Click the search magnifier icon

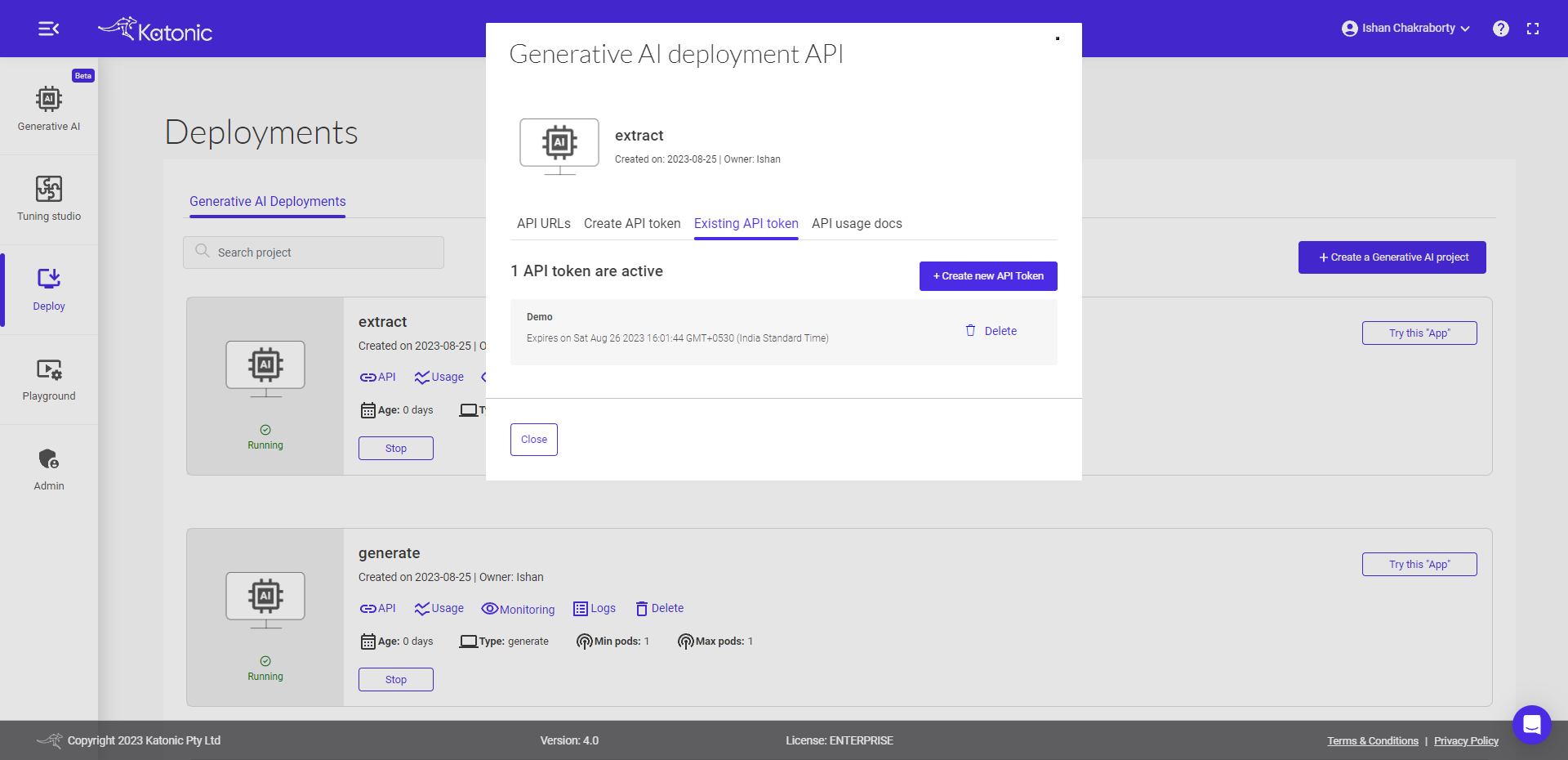tap(203, 251)
